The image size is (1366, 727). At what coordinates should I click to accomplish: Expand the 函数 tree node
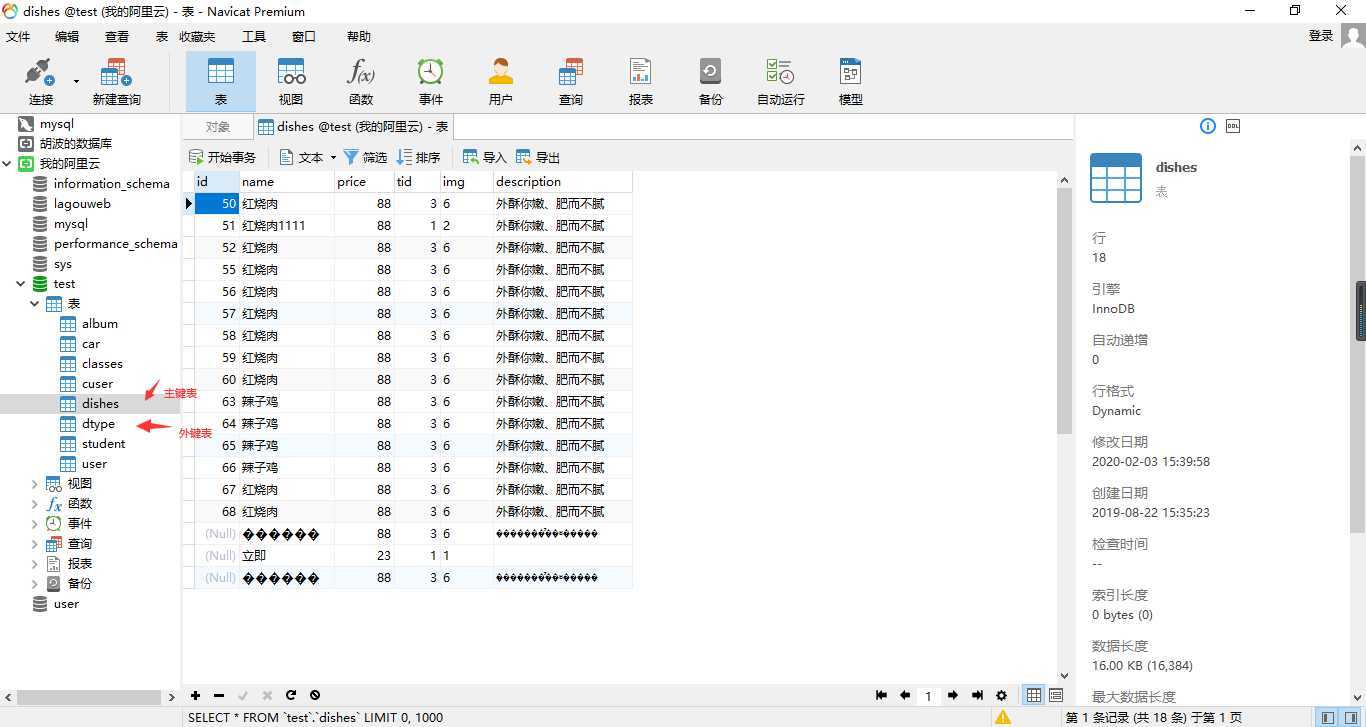point(35,504)
